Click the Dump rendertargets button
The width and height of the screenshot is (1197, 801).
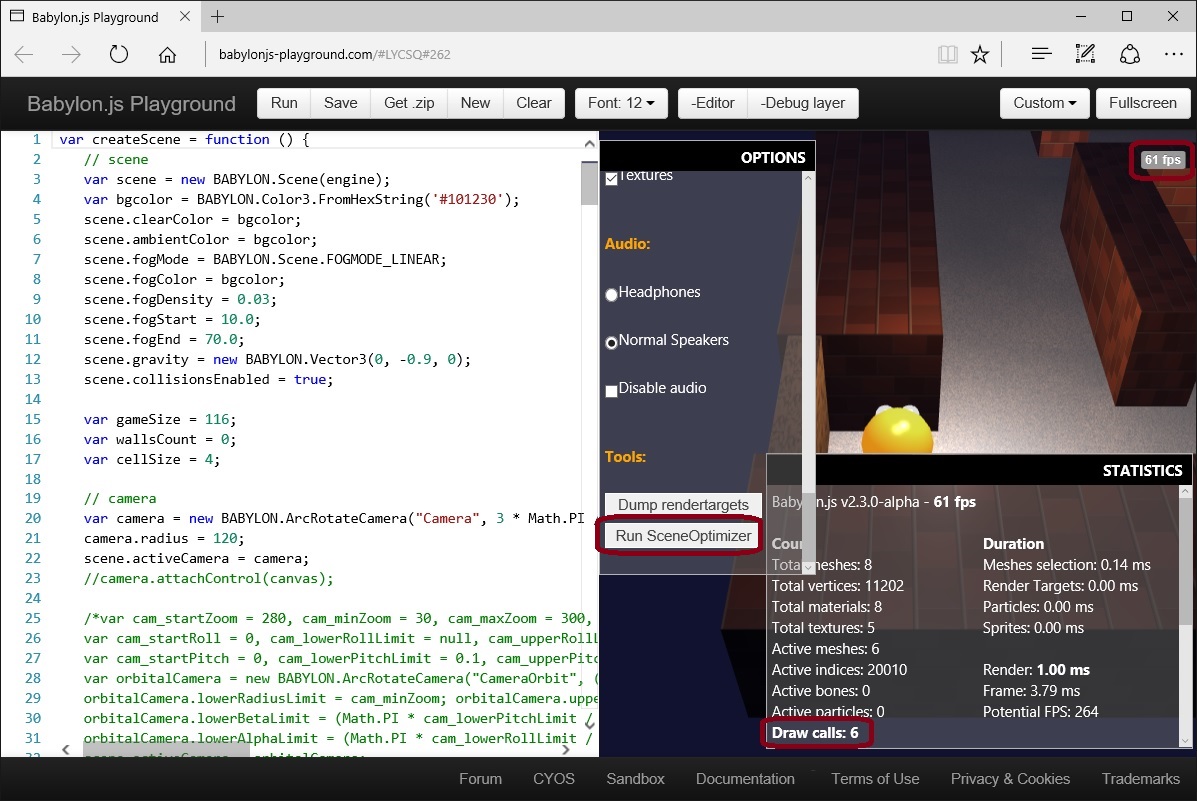click(x=683, y=505)
